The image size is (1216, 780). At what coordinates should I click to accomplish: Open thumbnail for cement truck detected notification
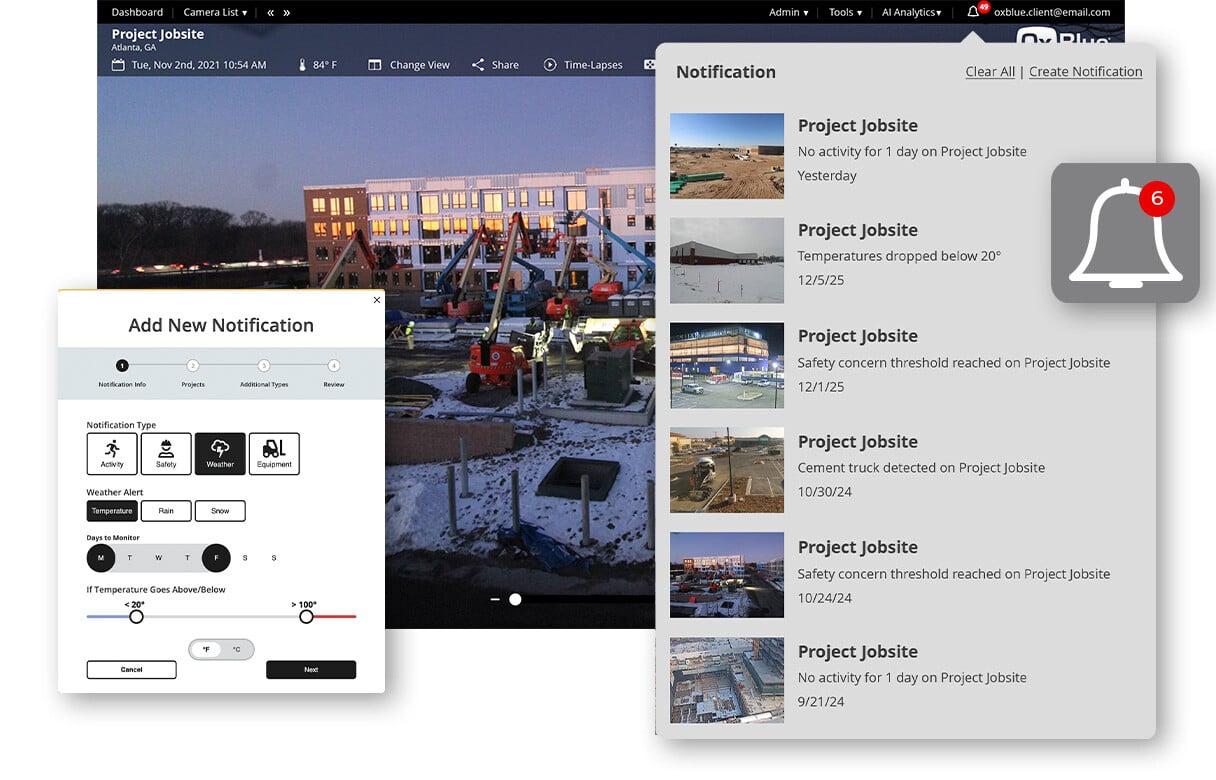[x=727, y=471]
